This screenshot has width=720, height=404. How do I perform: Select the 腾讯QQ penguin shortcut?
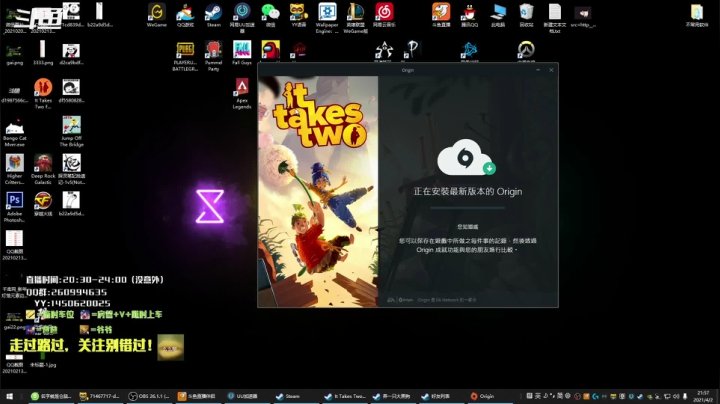(470, 16)
